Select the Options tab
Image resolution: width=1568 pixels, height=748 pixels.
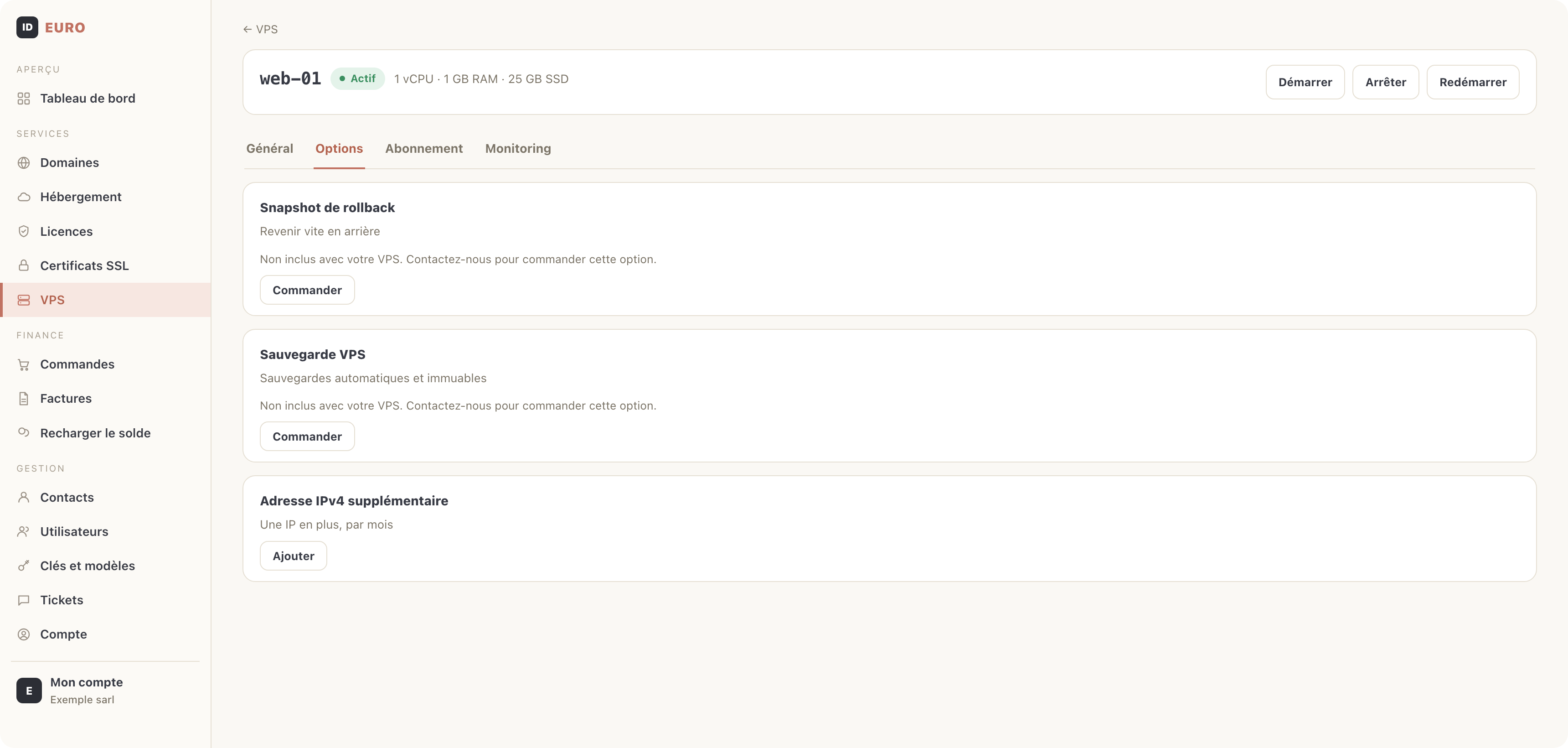(339, 149)
